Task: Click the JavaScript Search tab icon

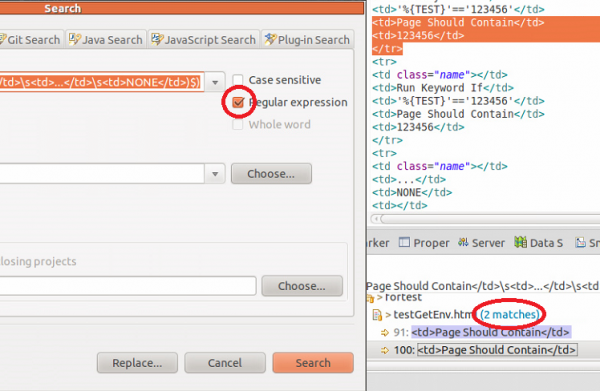Action: coord(157,39)
